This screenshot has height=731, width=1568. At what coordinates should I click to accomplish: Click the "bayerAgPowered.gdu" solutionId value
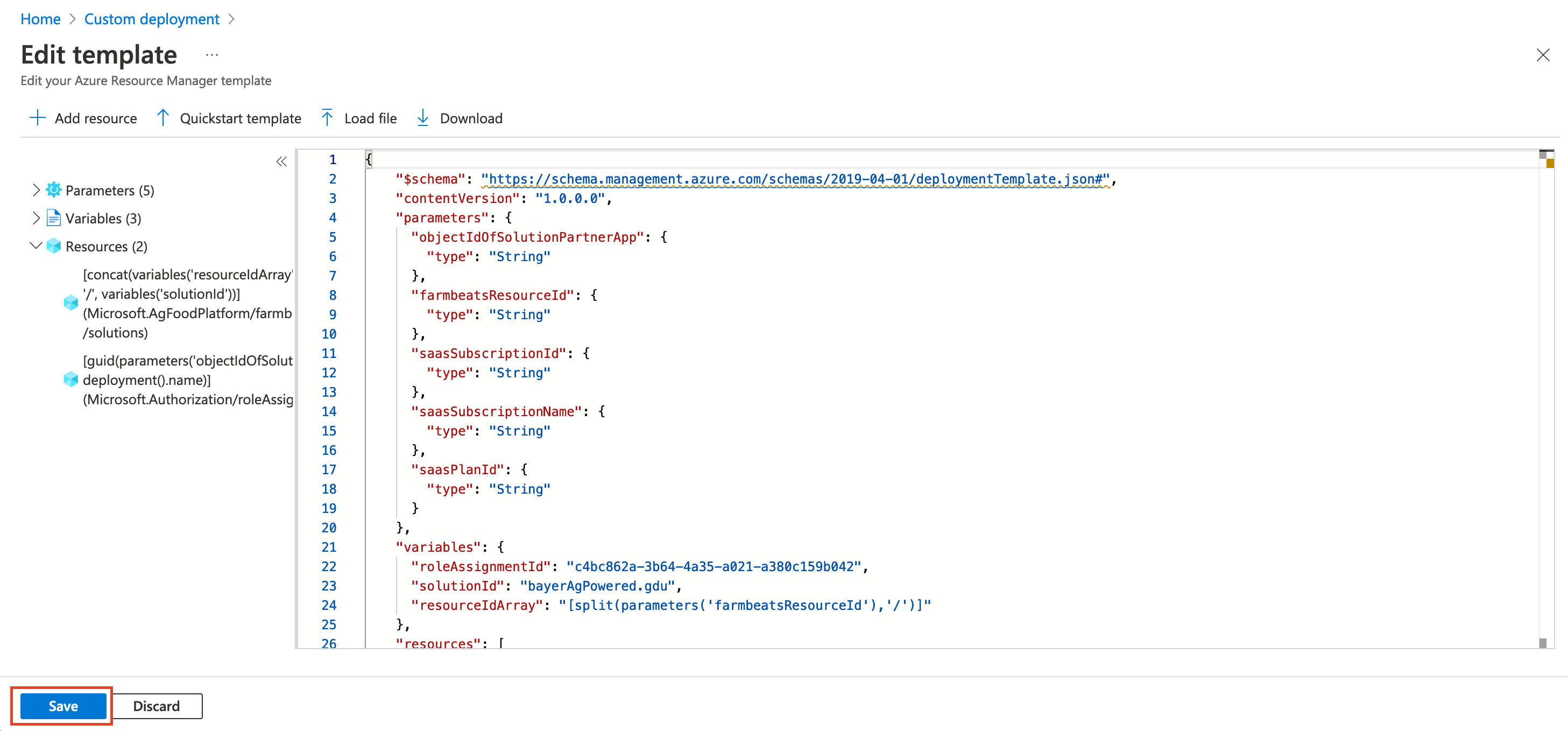598,586
